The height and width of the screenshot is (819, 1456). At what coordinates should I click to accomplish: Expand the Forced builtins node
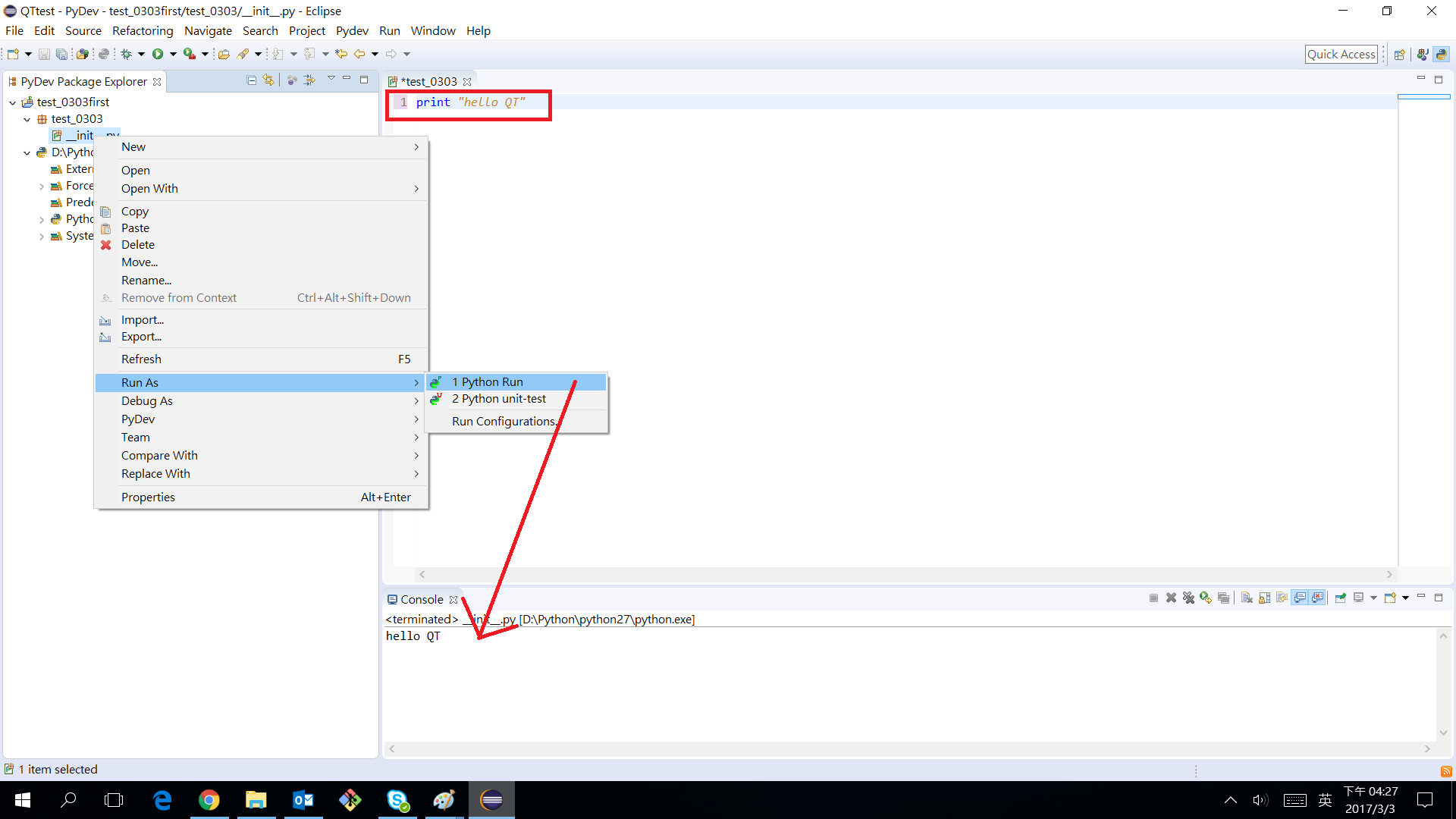pyautogui.click(x=42, y=186)
